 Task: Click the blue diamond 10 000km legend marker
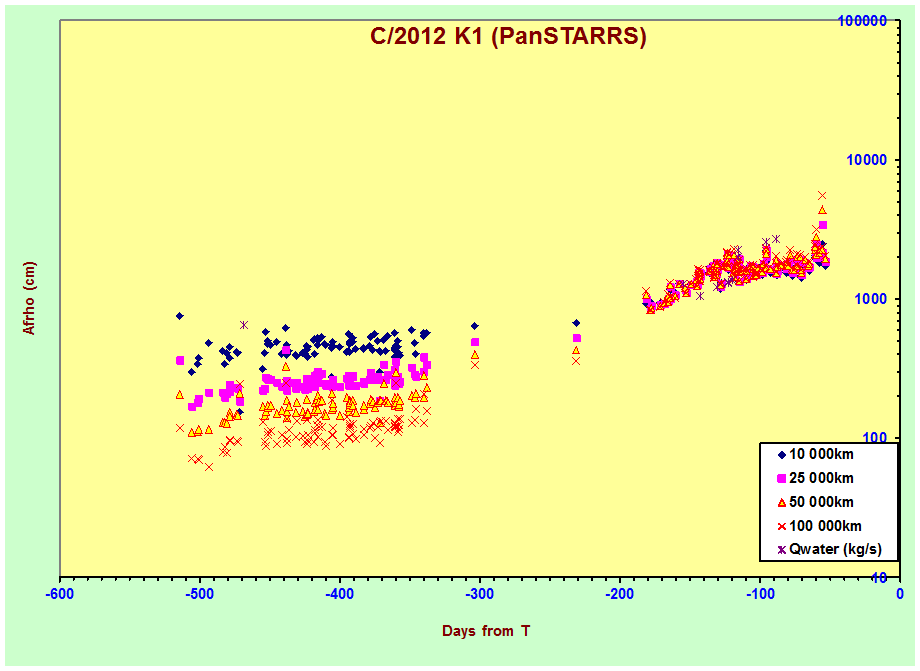coord(781,455)
